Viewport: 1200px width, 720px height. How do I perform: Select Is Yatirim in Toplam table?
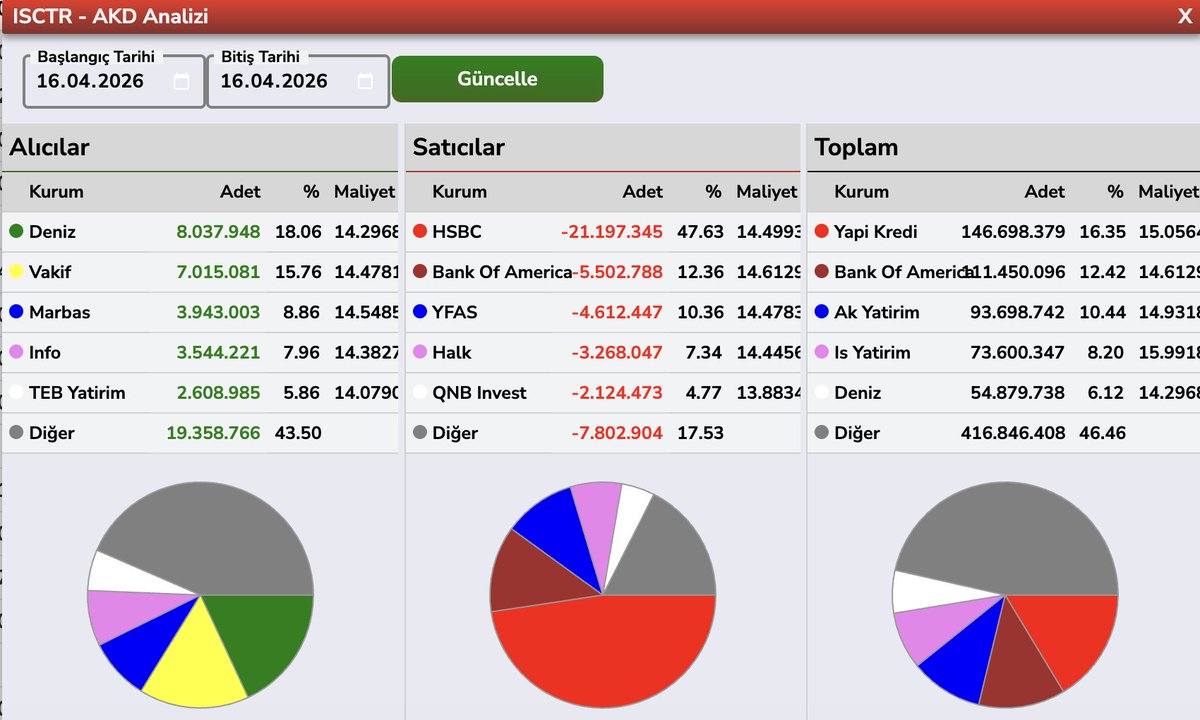click(872, 352)
